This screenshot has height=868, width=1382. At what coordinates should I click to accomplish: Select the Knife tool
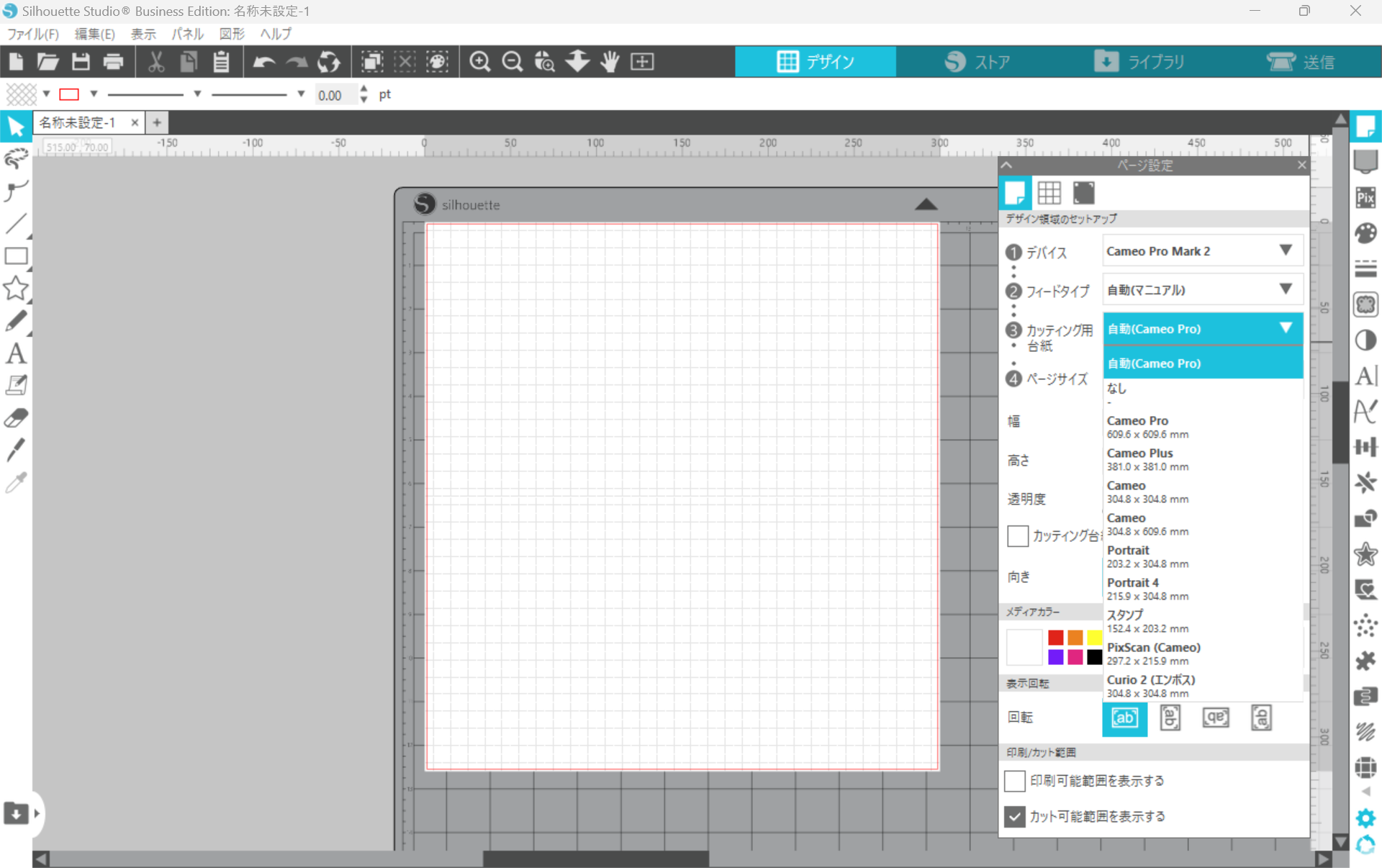coord(16,450)
